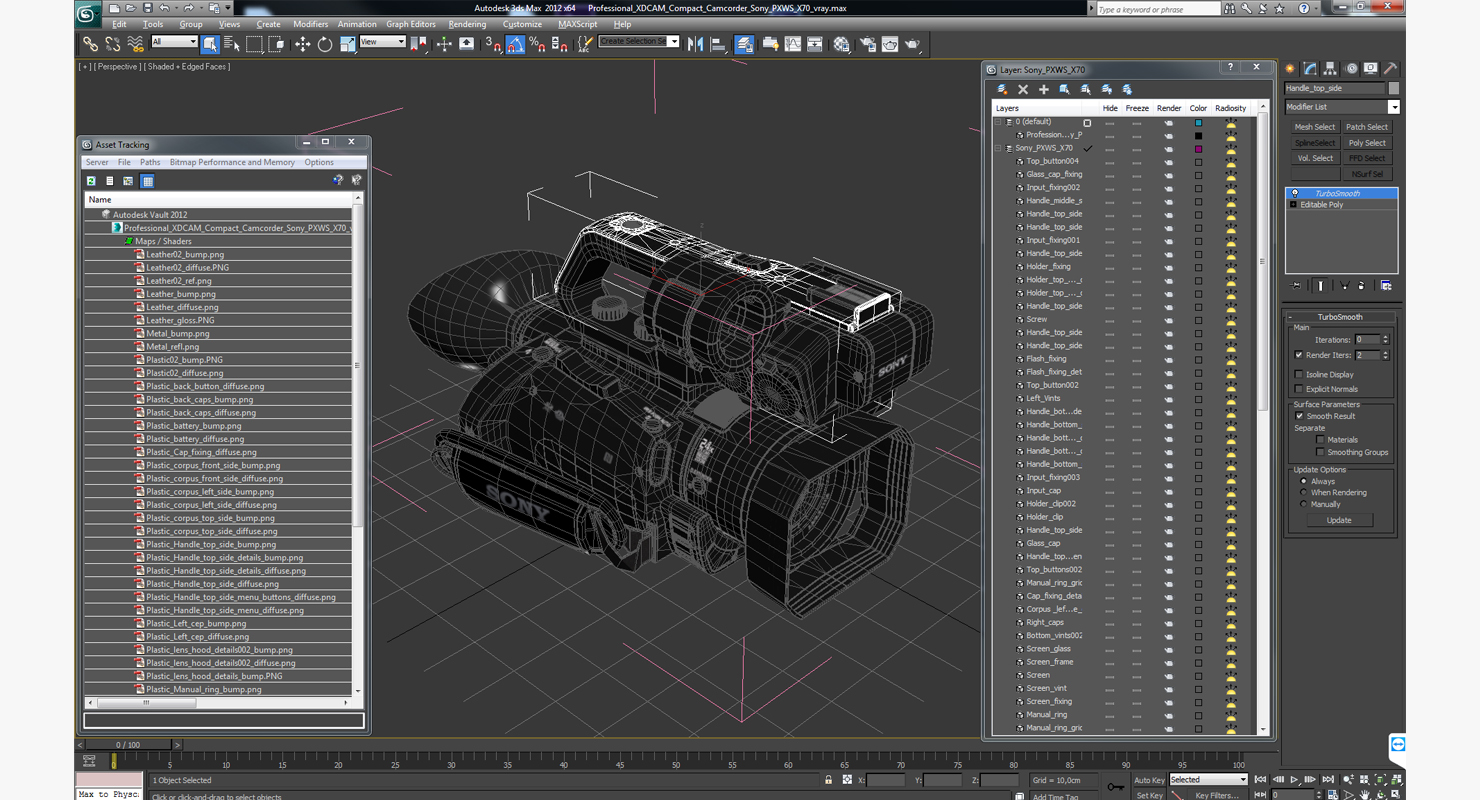Delete highlighted layer icon in Layer dialog
The width and height of the screenshot is (1480, 800).
click(1023, 89)
